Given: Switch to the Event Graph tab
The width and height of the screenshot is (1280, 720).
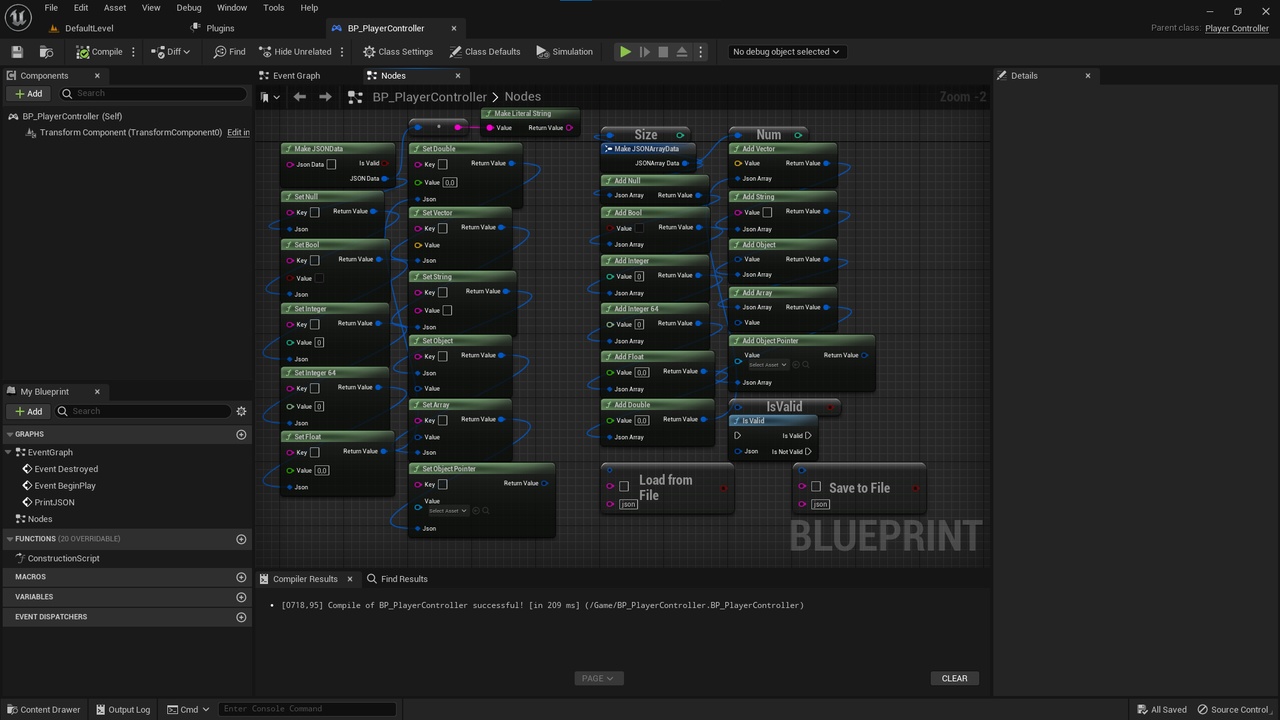Looking at the screenshot, I should point(296,76).
